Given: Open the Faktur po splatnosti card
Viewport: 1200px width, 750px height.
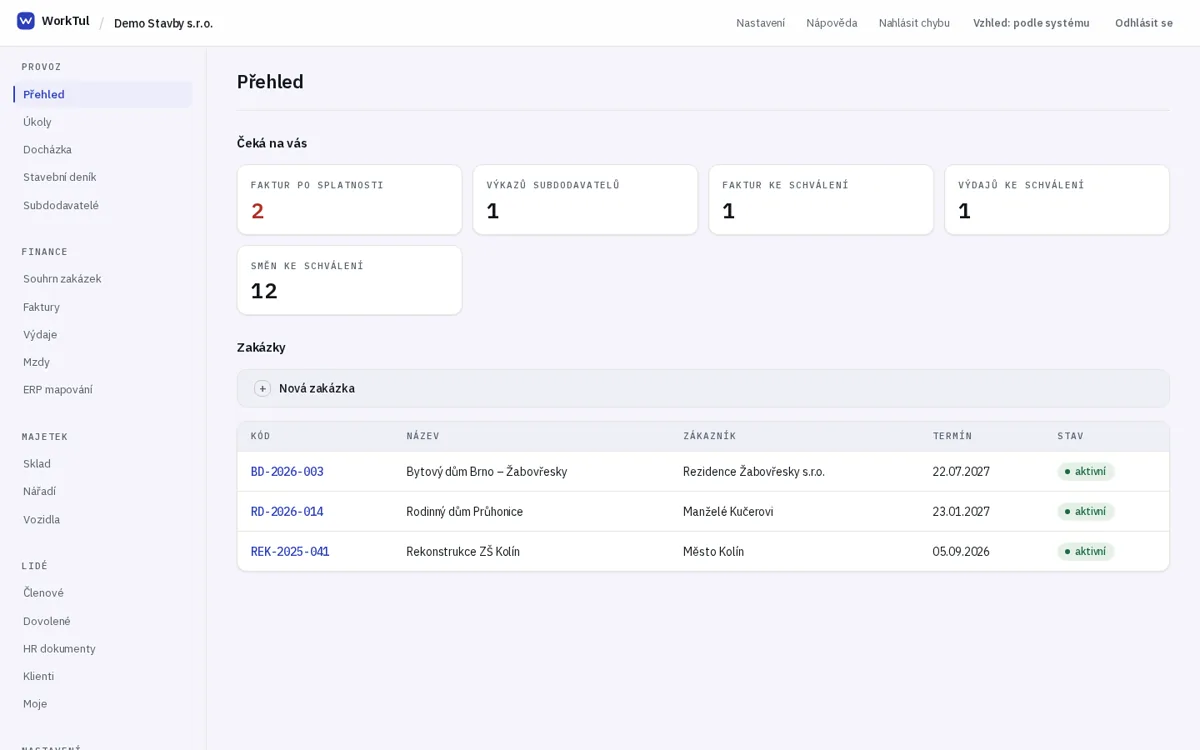Looking at the screenshot, I should point(349,200).
